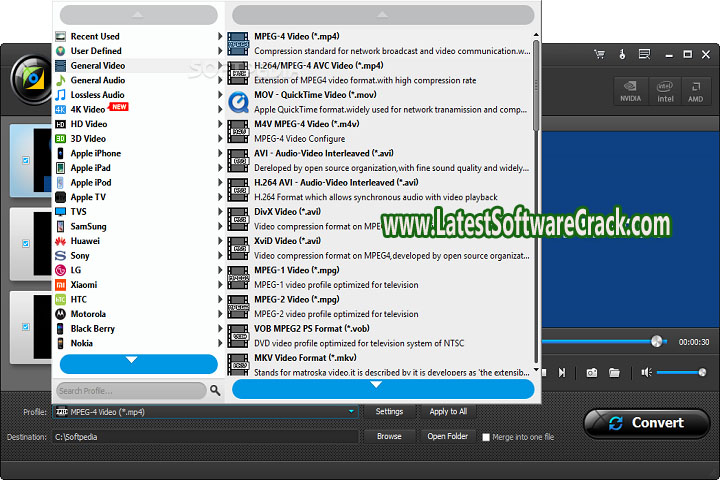Select the MOV QuickTime format icon
The width and height of the screenshot is (720, 480).
pos(238,102)
